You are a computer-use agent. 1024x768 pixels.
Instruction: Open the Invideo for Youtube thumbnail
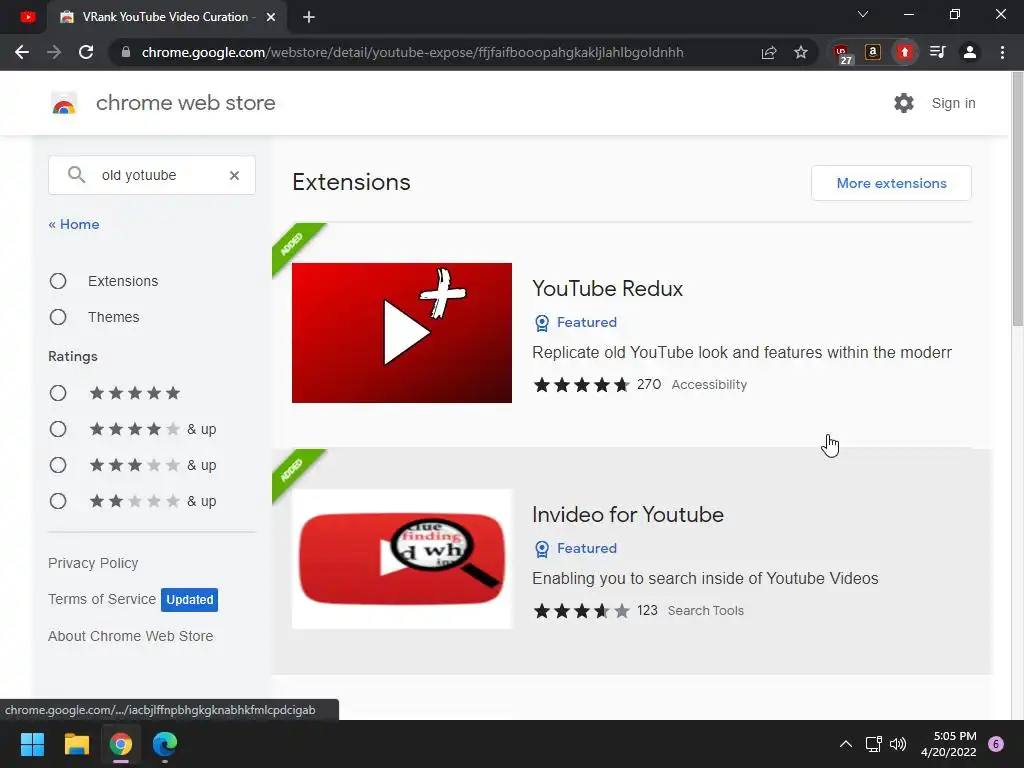point(402,559)
